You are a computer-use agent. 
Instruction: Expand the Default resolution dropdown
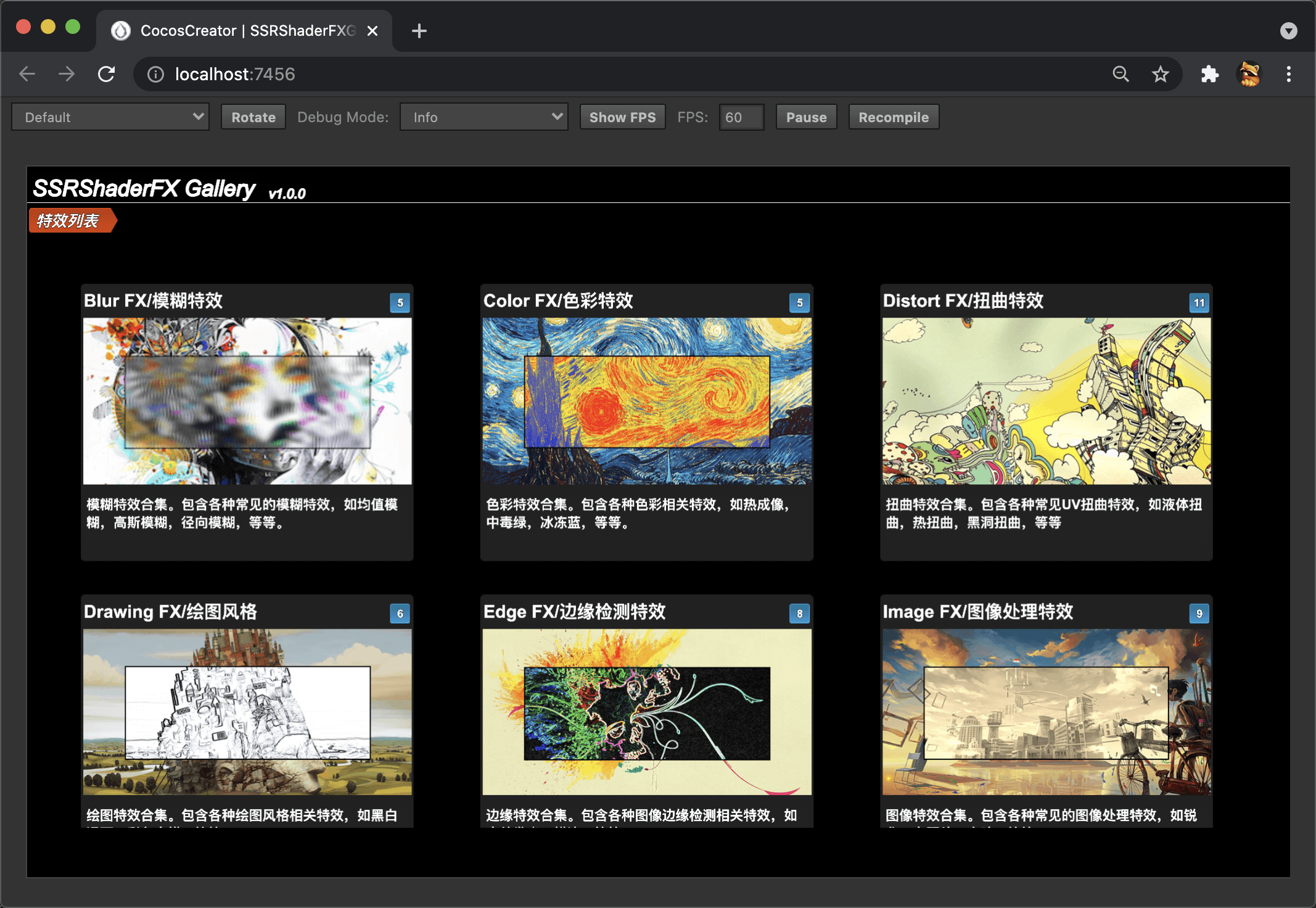(x=111, y=117)
